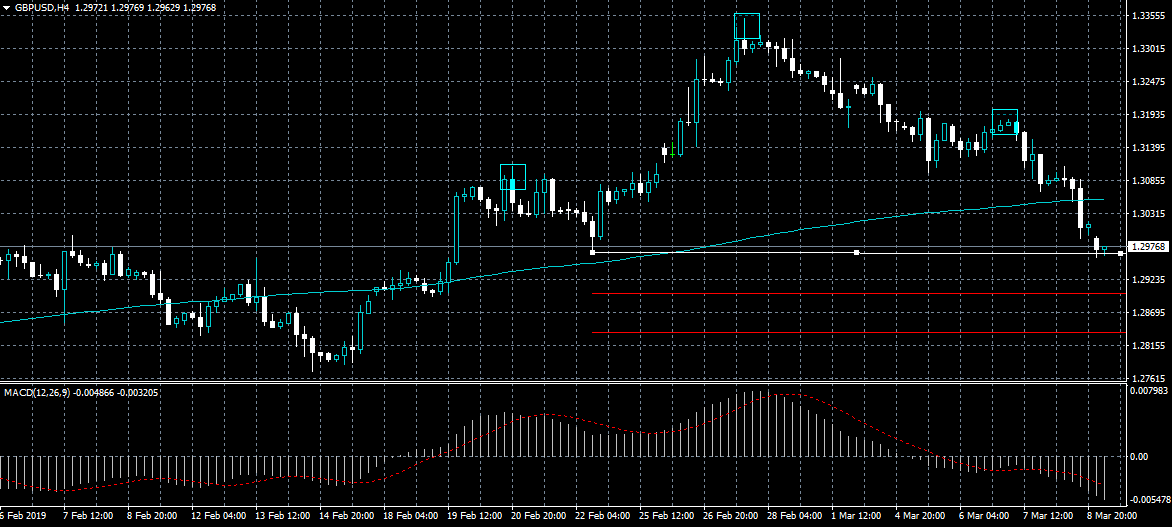Click the OHLC values 1.29721 1.29769 1.29629 1.29768
Screen dimensions: 1172x527
tap(143, 6)
